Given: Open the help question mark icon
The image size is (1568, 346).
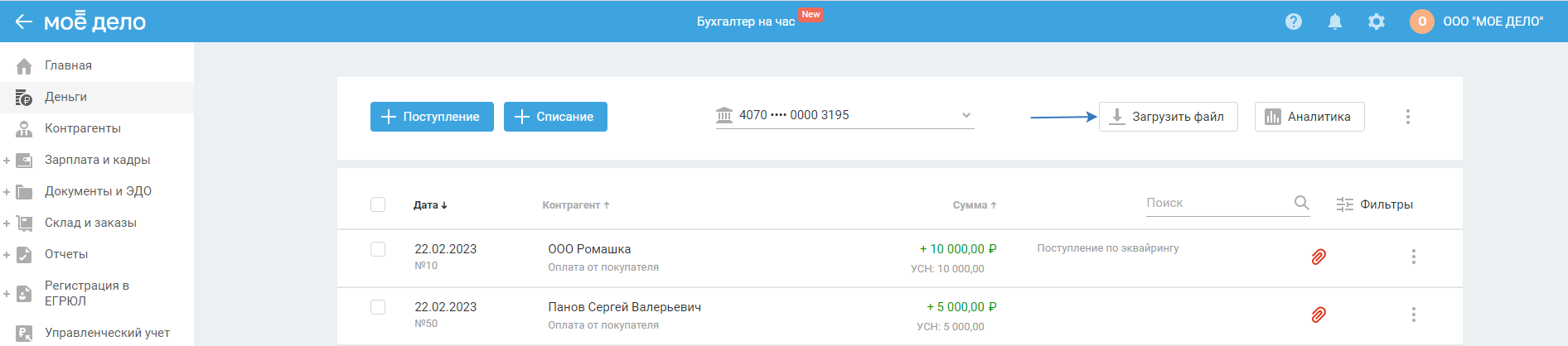Looking at the screenshot, I should click(1293, 22).
